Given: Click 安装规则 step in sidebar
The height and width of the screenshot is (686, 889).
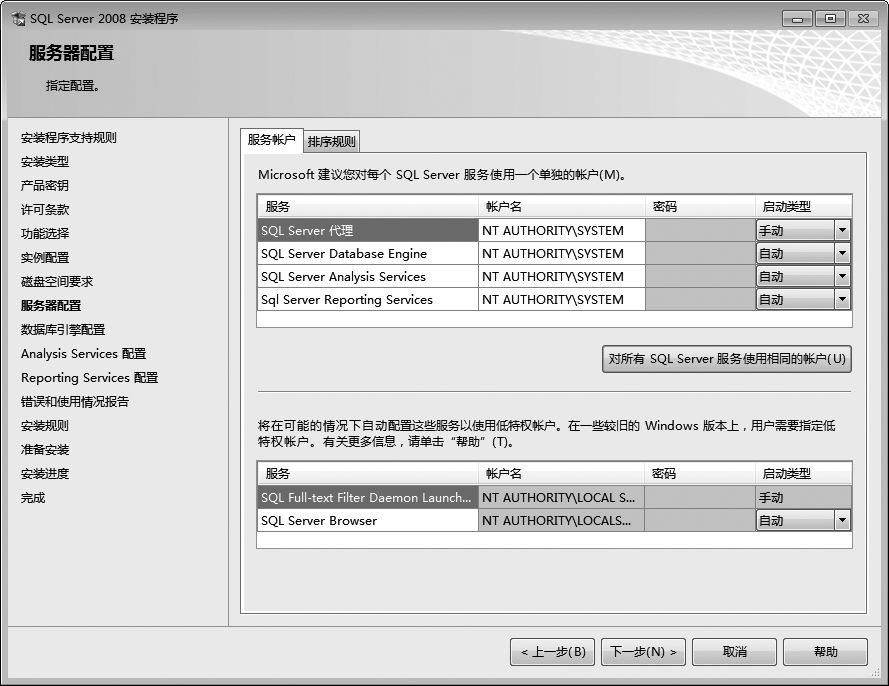Looking at the screenshot, I should 45,426.
